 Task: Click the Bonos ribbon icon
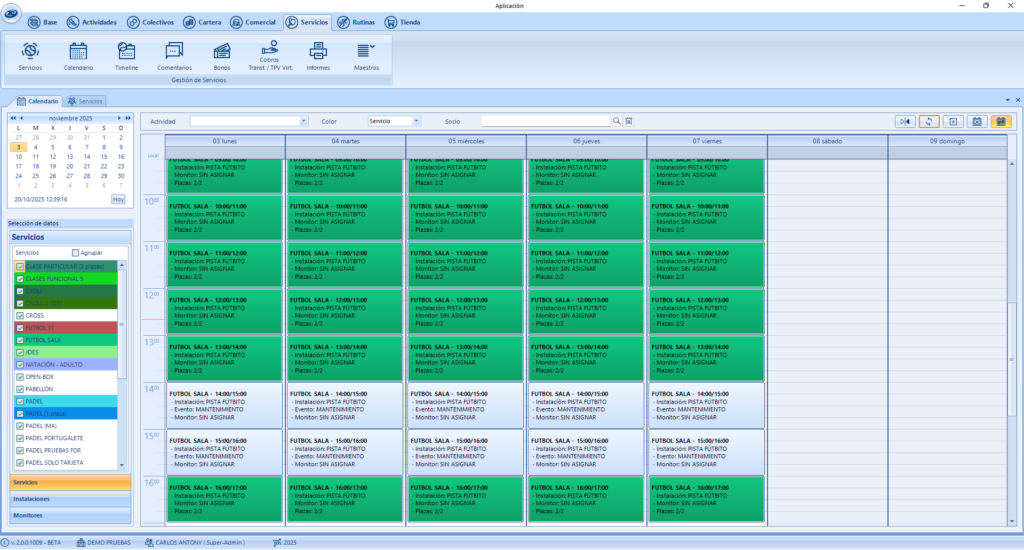[x=222, y=54]
